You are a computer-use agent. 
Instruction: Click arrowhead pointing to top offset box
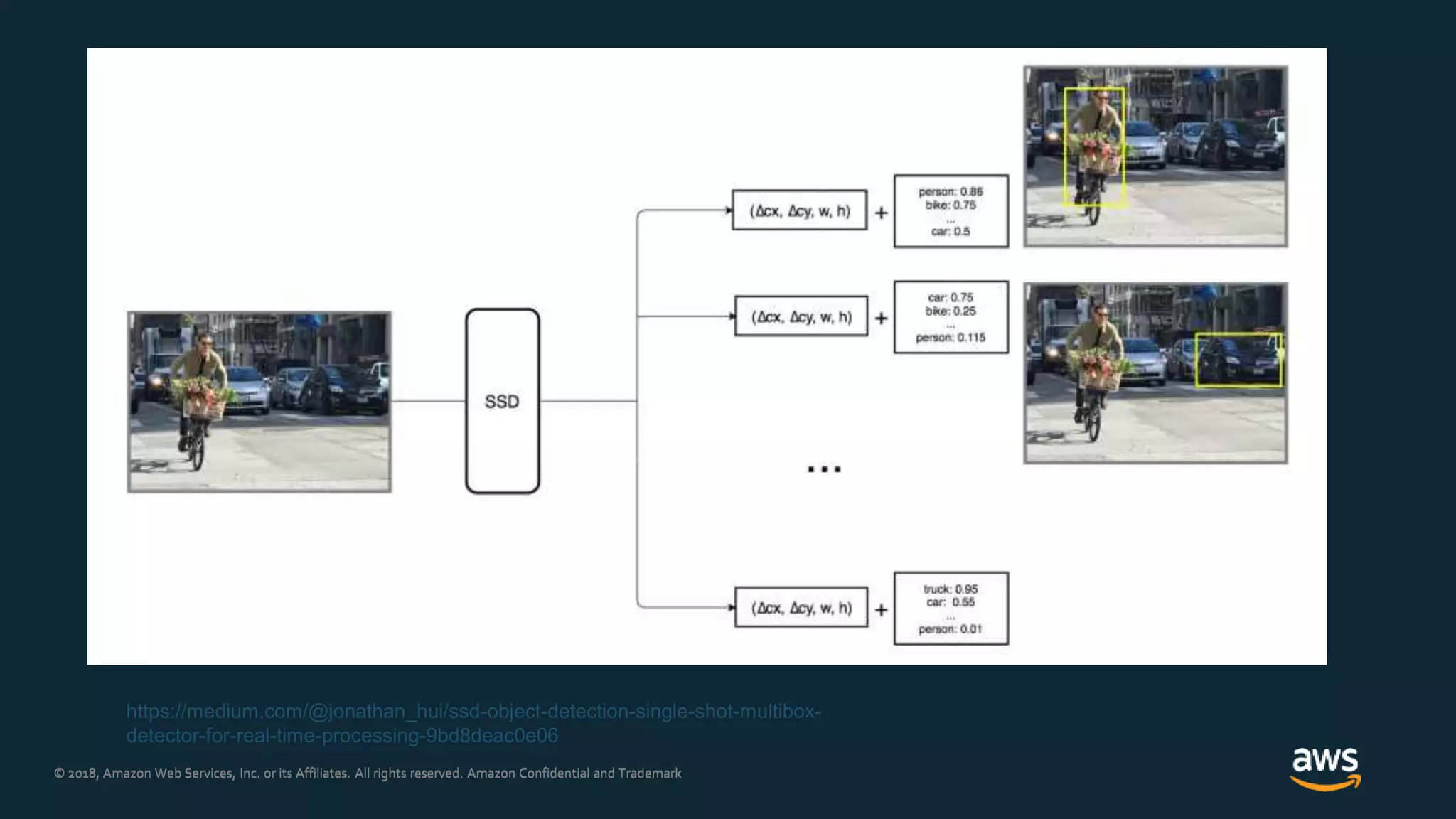point(728,210)
